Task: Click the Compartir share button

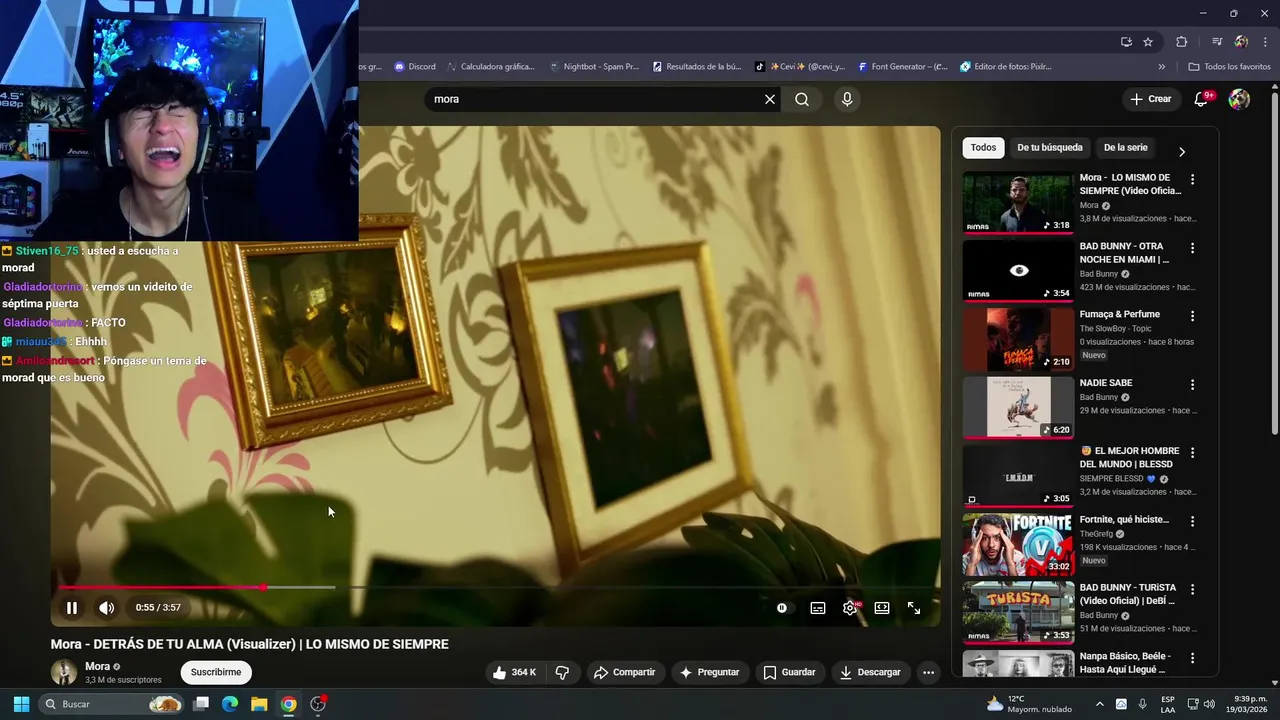Action: point(624,672)
